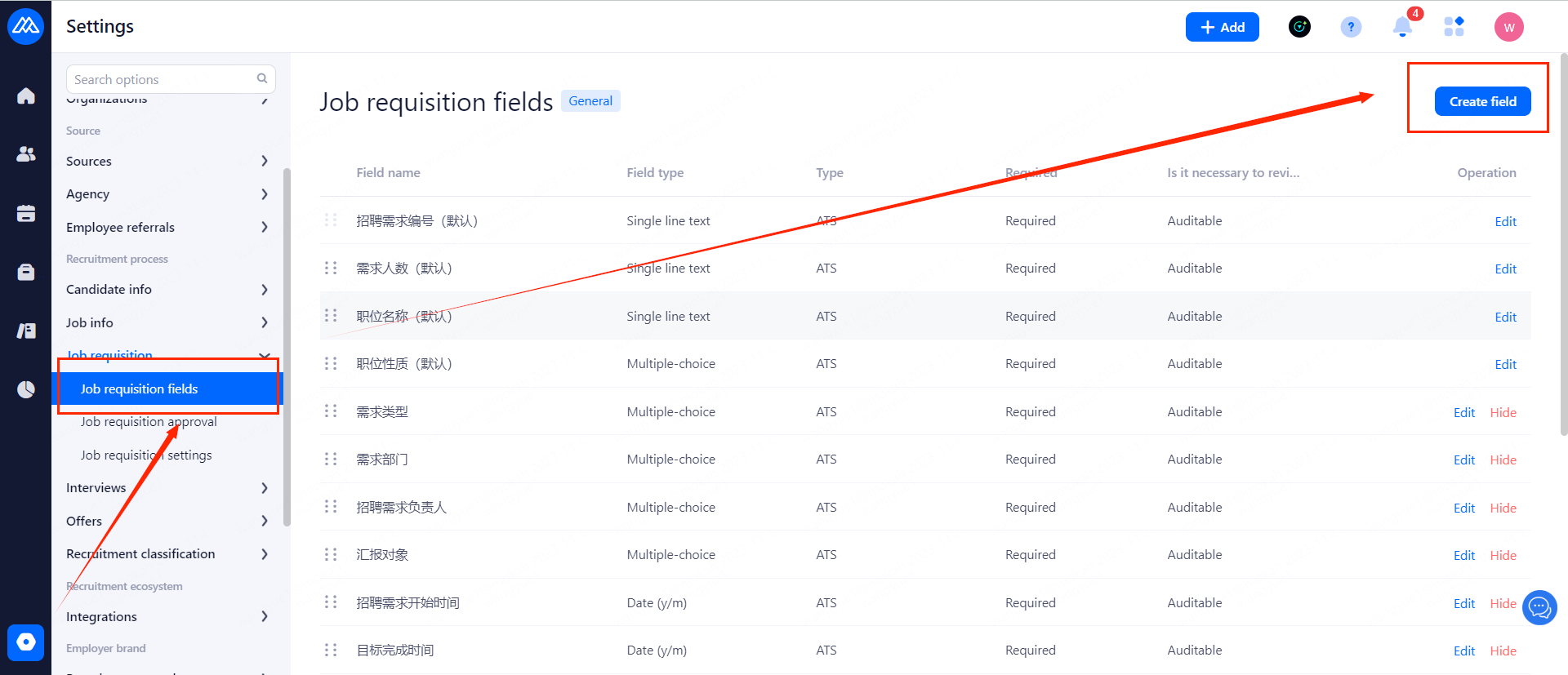Click the Create field button
This screenshot has width=1568, height=675.
[1482, 101]
